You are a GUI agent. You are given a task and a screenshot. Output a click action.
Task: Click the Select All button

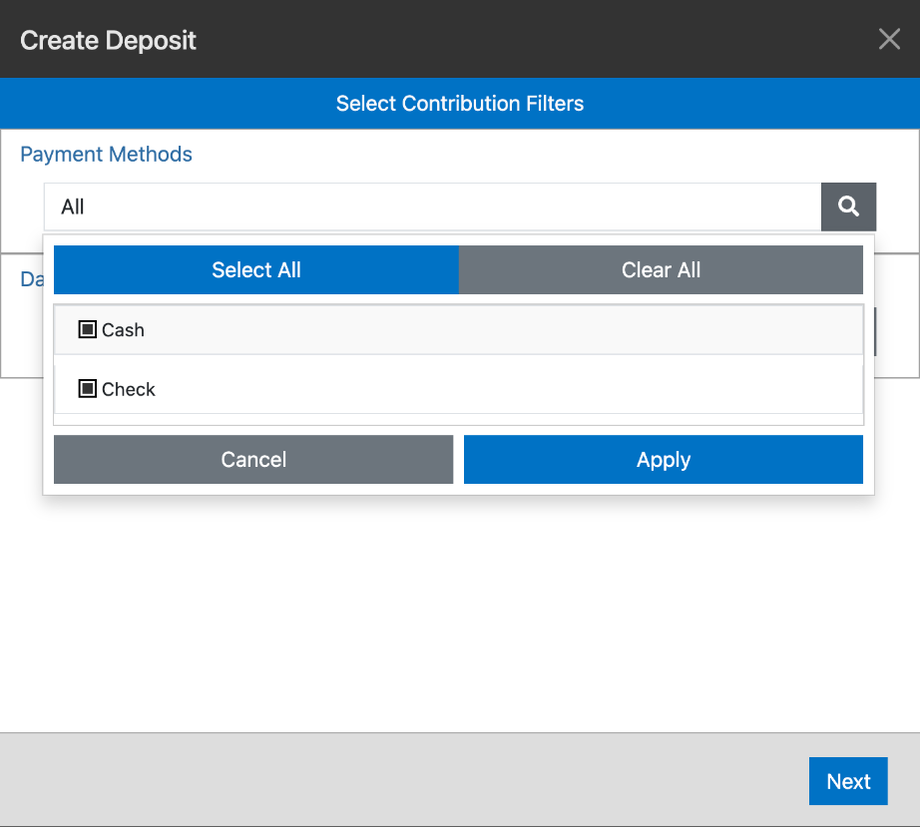[256, 270]
